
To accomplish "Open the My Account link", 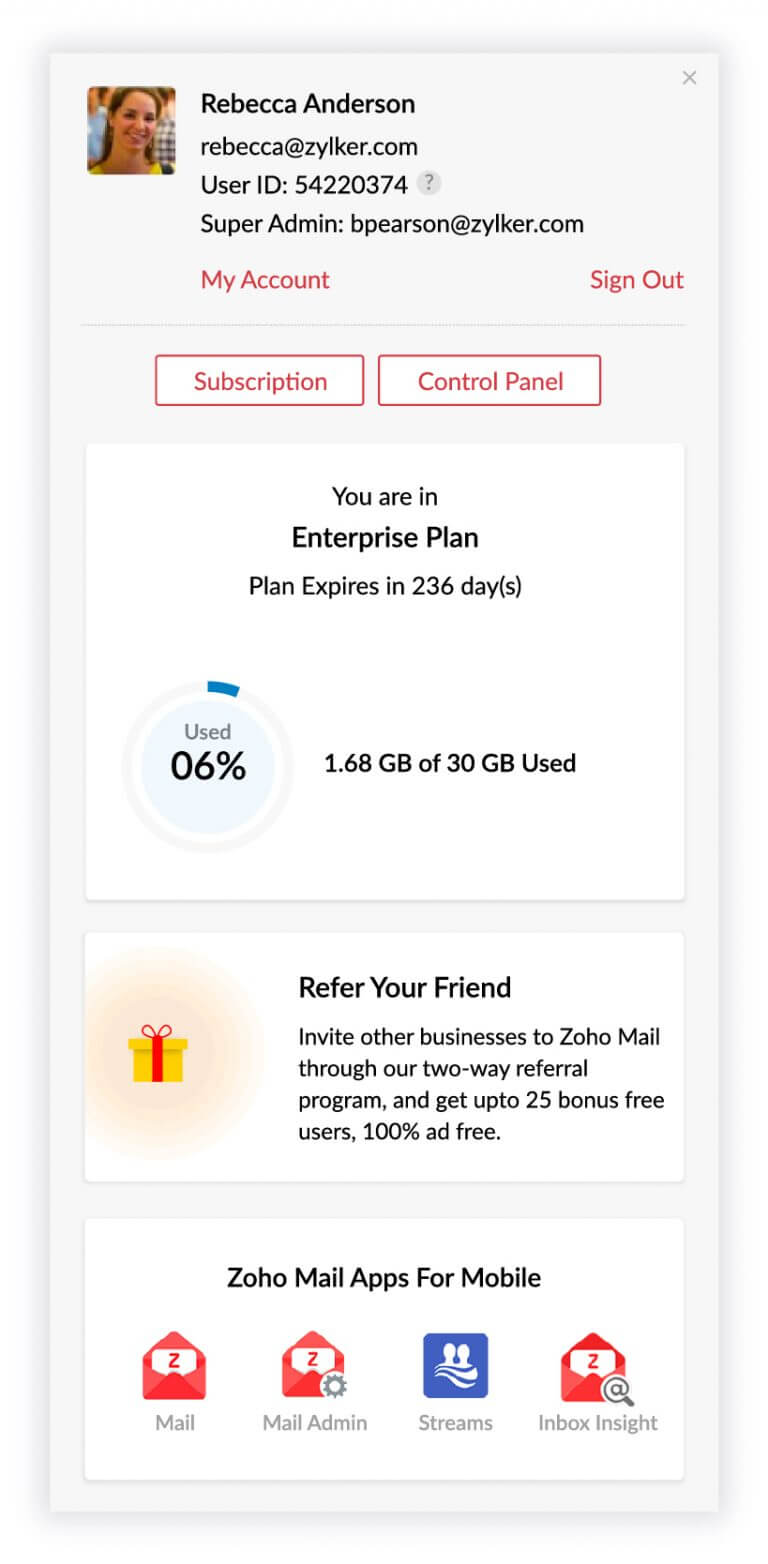I will [265, 280].
